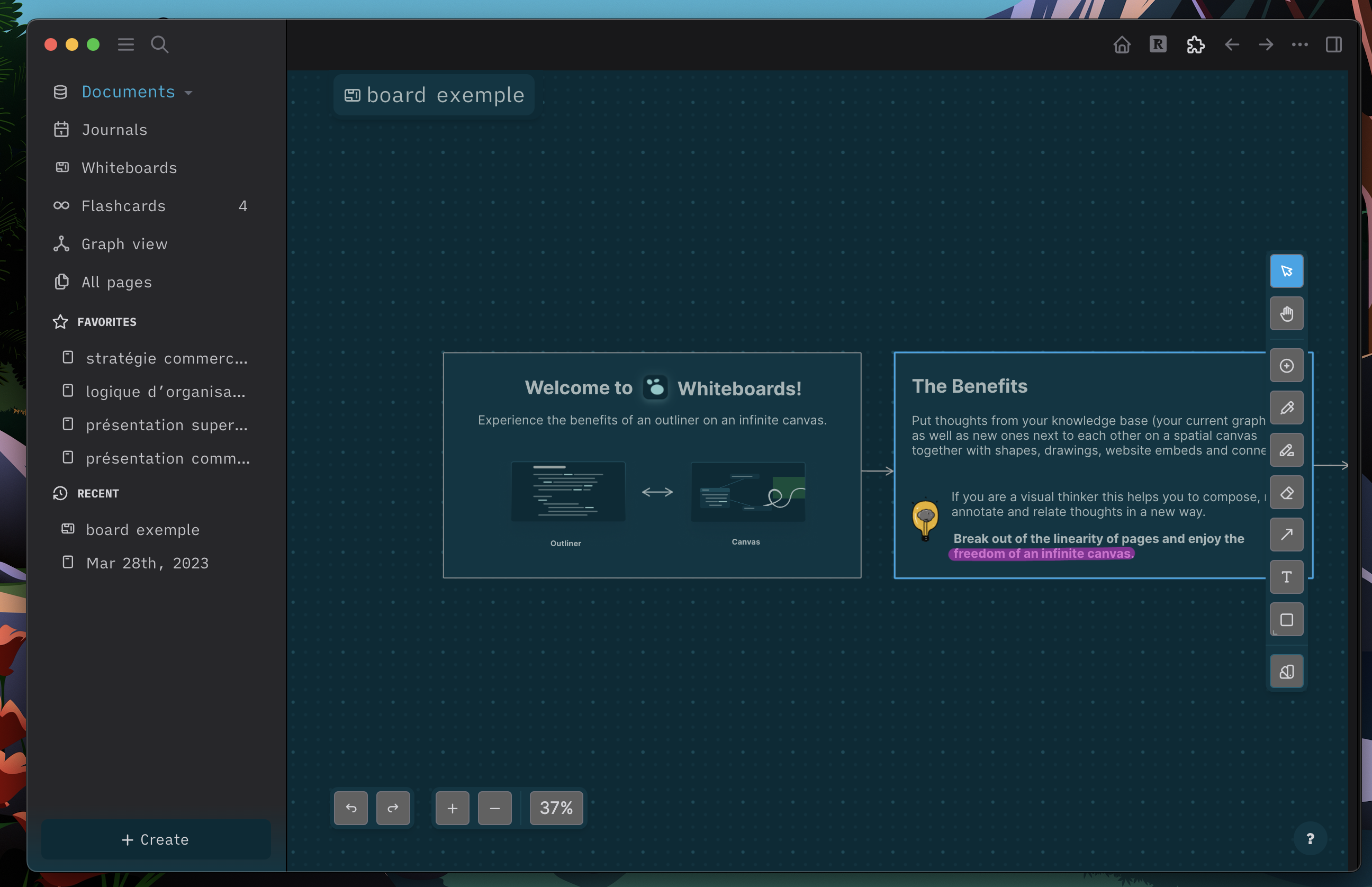Open the plugins puzzle icon
This screenshot has width=1372, height=887.
(x=1195, y=44)
